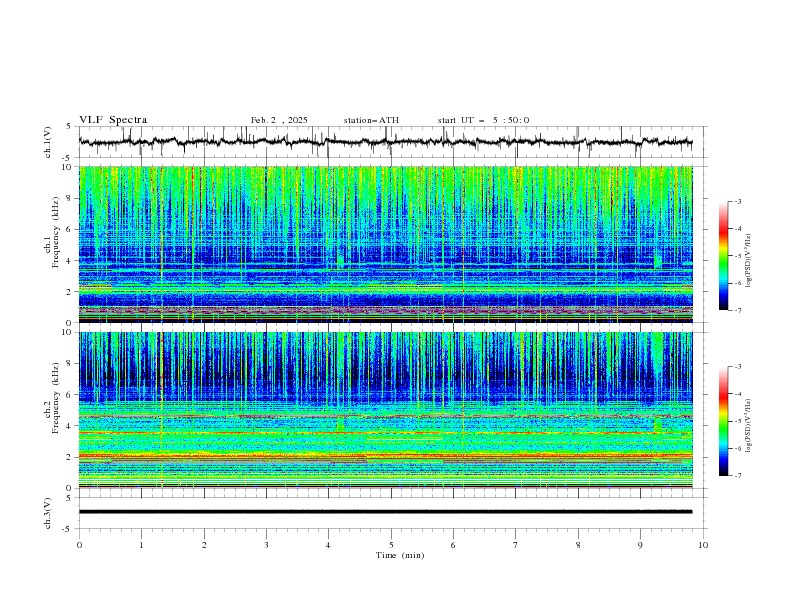Viewport: 792px width, 612px height.
Task: Click the '-3' label on the upper colorbar
Action: 737,201
